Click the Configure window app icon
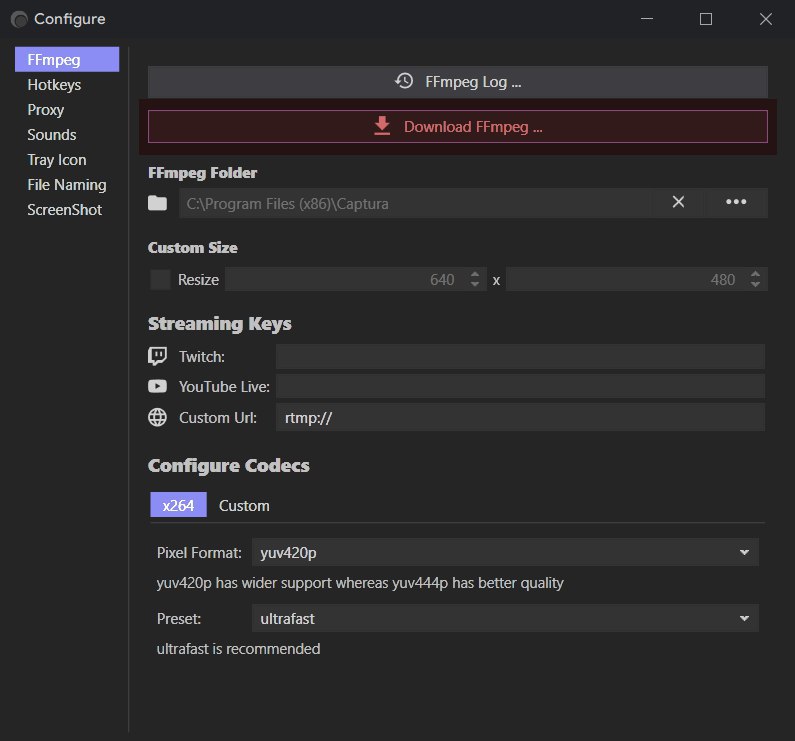The height and width of the screenshot is (741, 795). (19, 19)
